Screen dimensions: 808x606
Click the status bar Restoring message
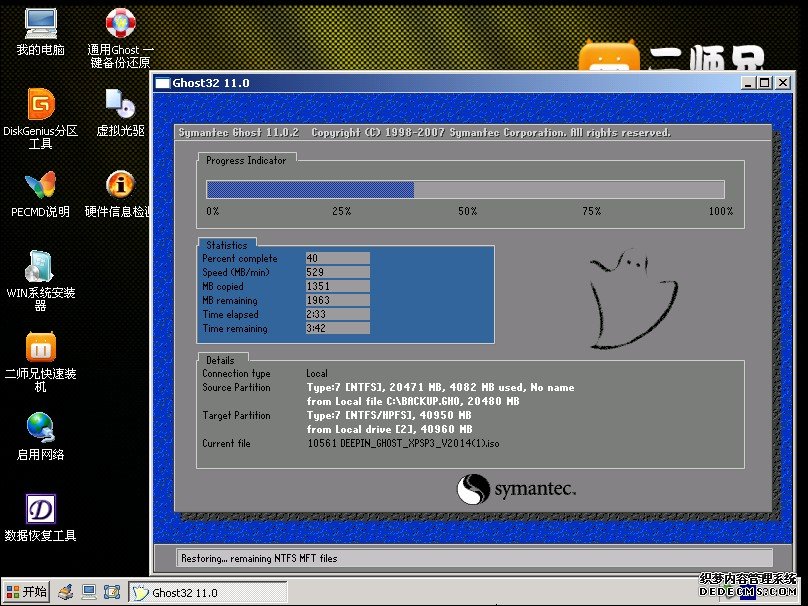point(259,559)
